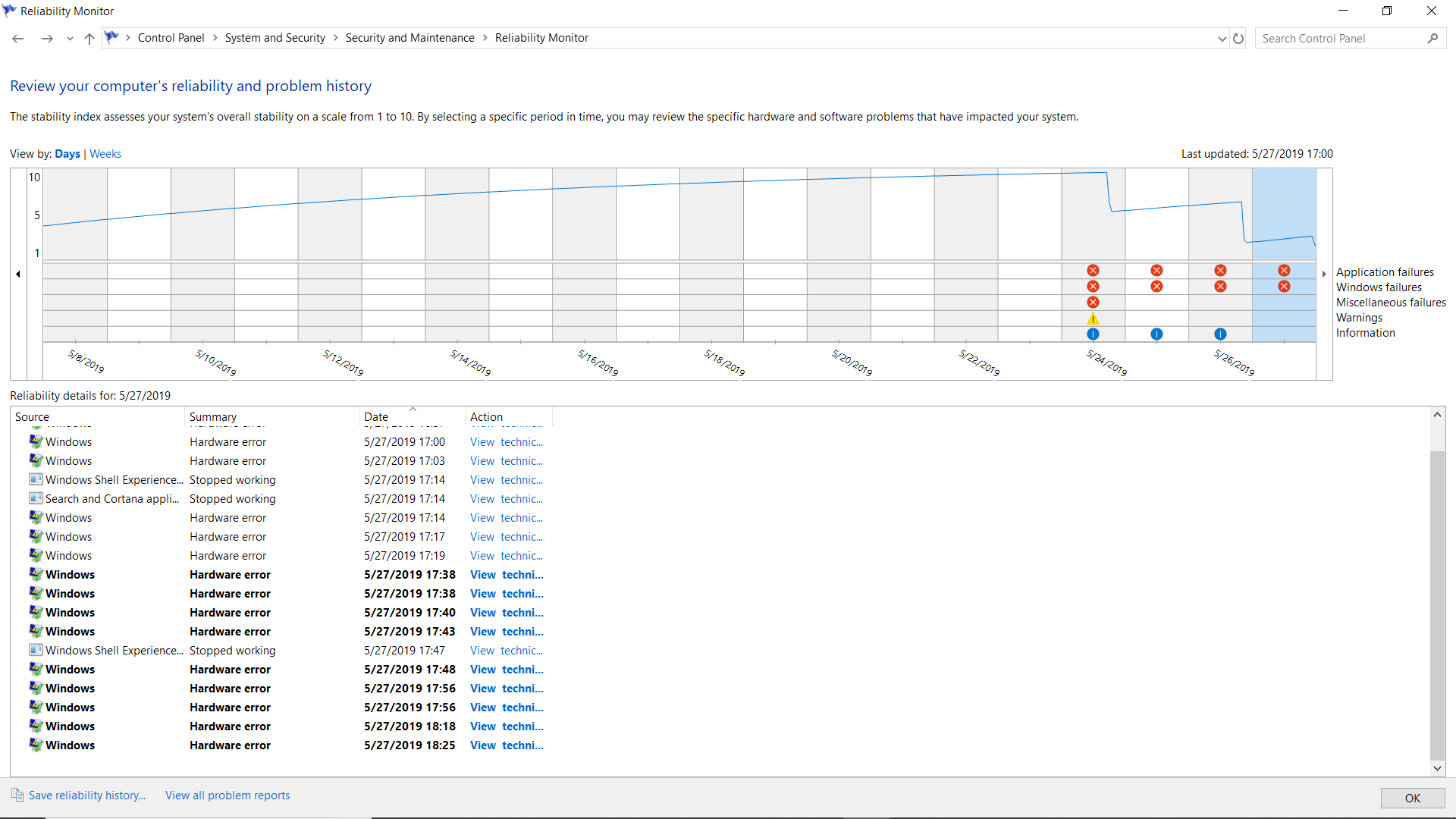Save reliability history
The image size is (1456, 819).
[x=87, y=795]
